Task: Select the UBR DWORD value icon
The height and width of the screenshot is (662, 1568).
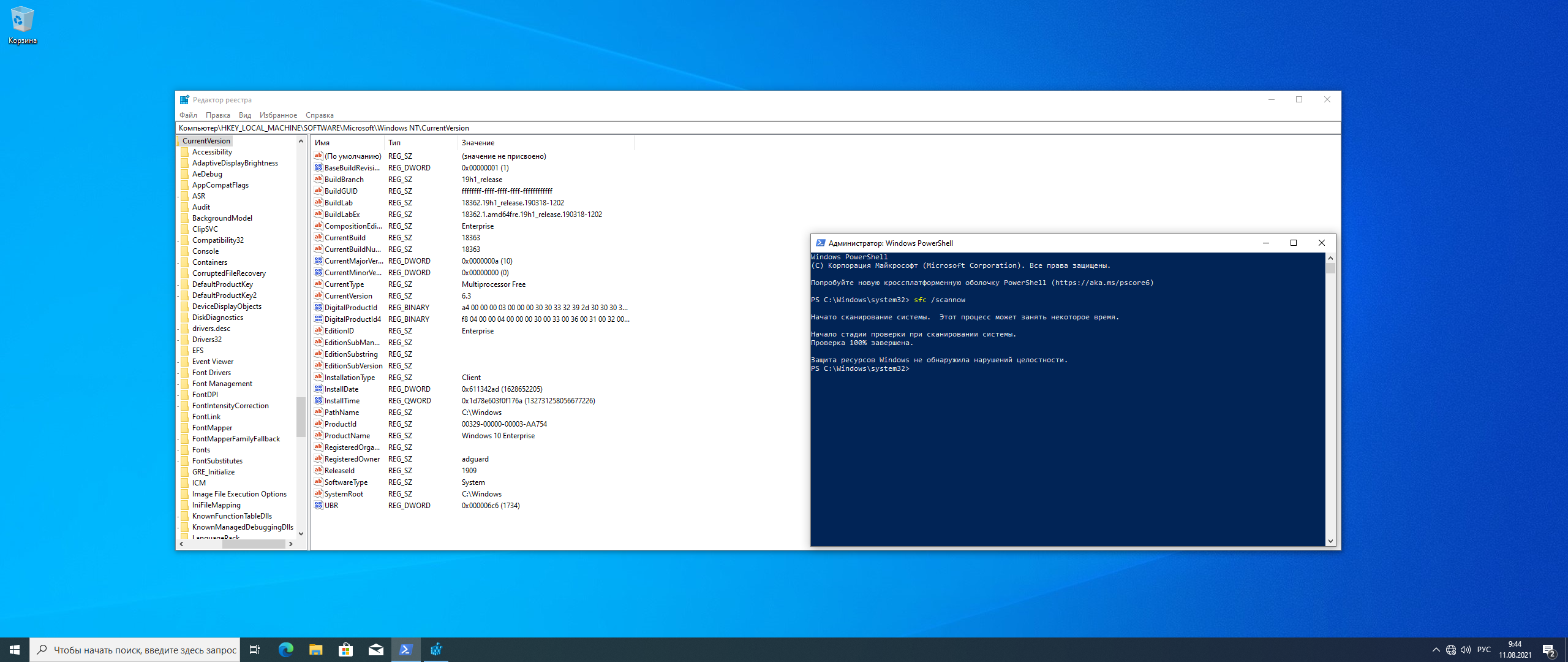Action: [318, 506]
